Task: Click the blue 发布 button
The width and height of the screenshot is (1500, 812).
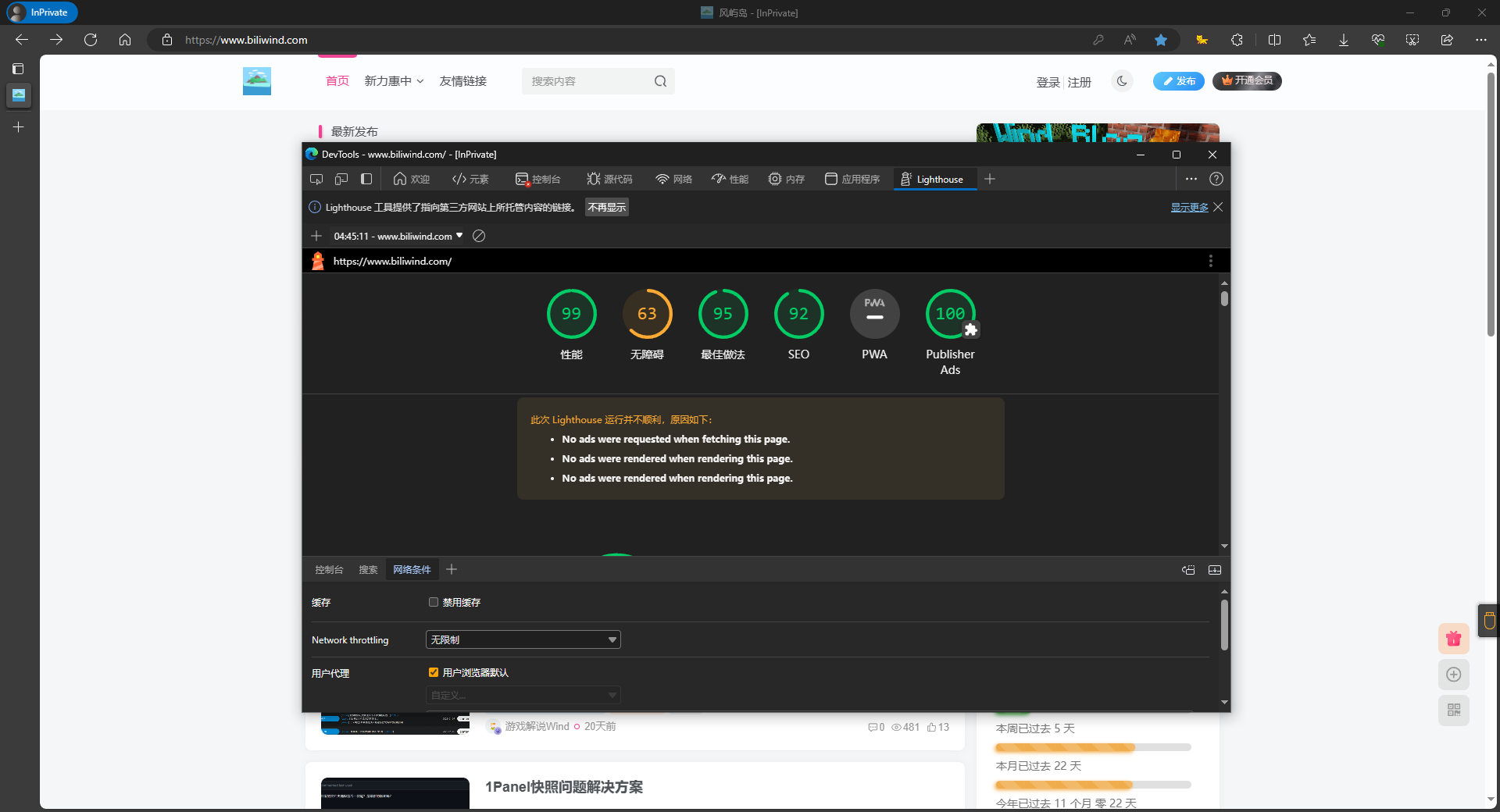Action: click(1179, 80)
